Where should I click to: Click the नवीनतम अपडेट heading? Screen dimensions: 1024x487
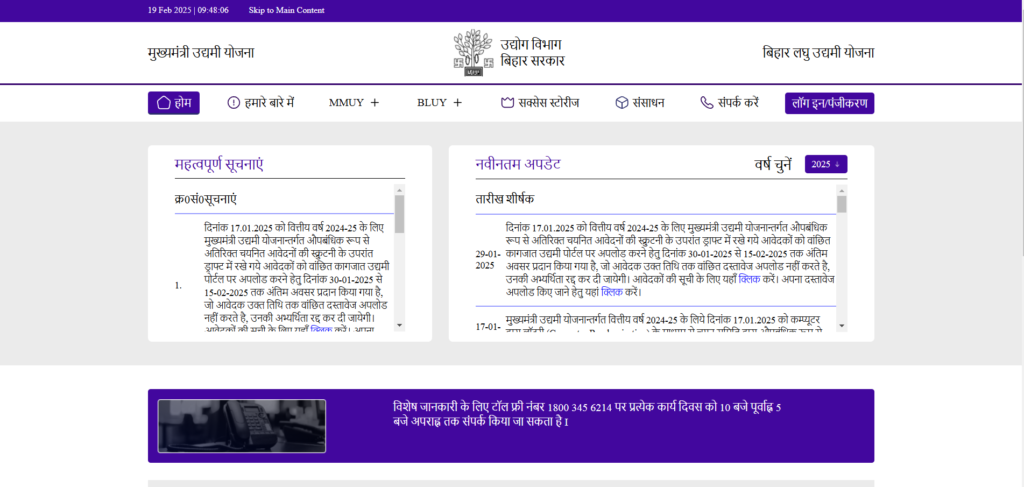pyautogui.click(x=518, y=164)
